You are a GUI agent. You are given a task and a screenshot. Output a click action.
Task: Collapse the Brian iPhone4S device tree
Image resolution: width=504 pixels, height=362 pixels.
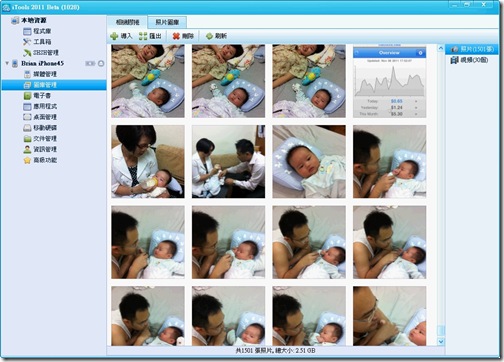[x=7, y=63]
